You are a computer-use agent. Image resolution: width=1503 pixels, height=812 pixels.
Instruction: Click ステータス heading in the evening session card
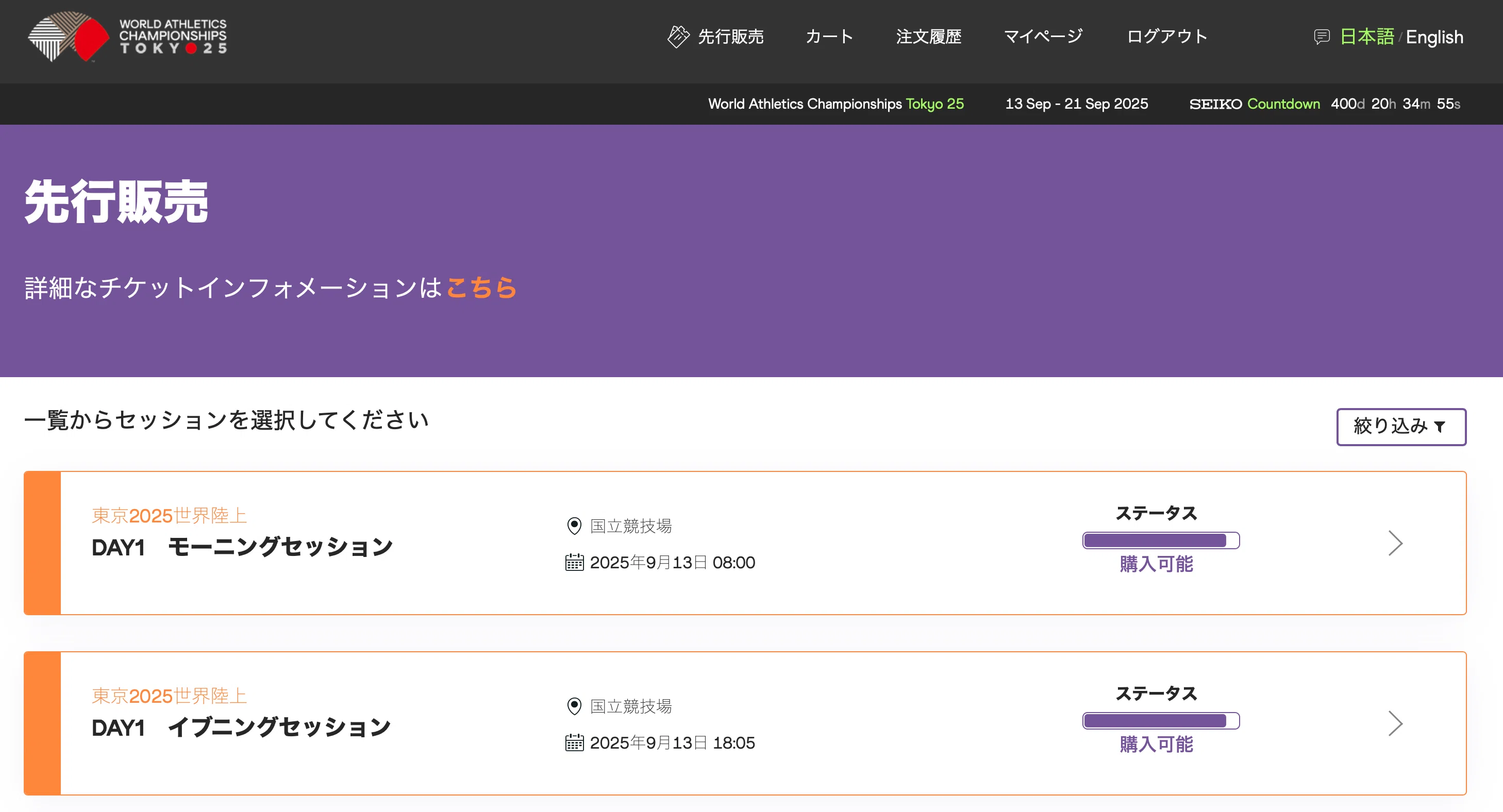[x=1156, y=693]
